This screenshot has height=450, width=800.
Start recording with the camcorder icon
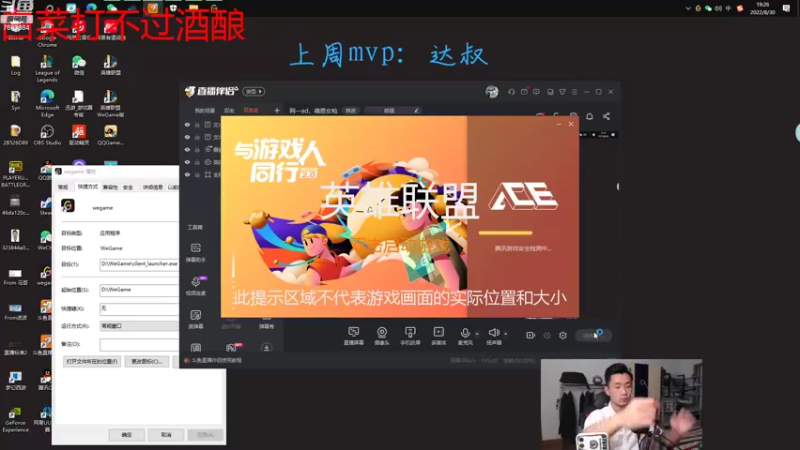pos(531,335)
